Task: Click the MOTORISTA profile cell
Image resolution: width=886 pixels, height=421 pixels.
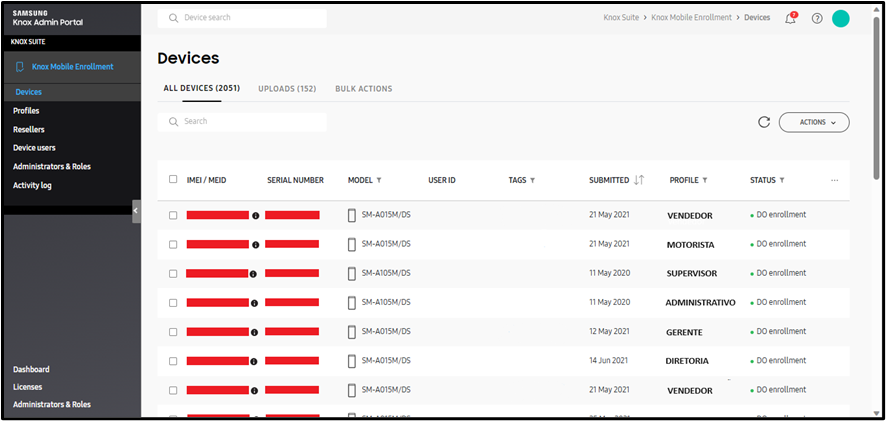Action: [690, 245]
